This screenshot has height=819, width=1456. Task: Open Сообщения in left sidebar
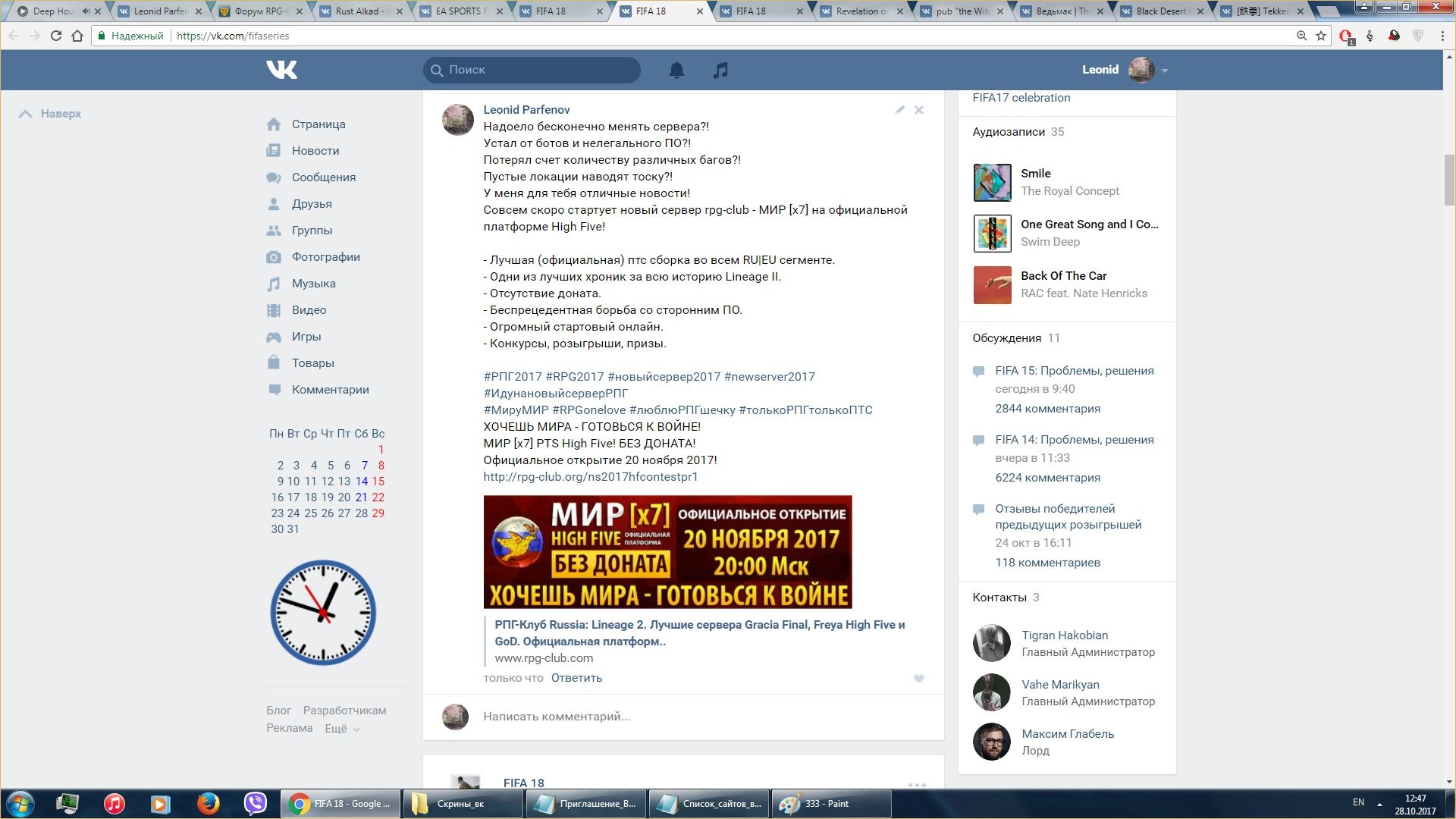tap(323, 177)
